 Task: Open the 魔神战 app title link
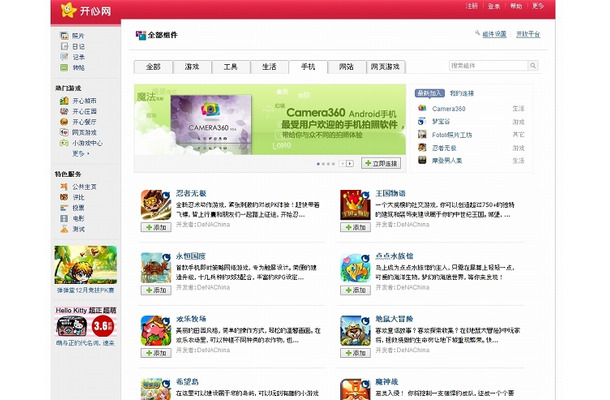click(x=386, y=382)
